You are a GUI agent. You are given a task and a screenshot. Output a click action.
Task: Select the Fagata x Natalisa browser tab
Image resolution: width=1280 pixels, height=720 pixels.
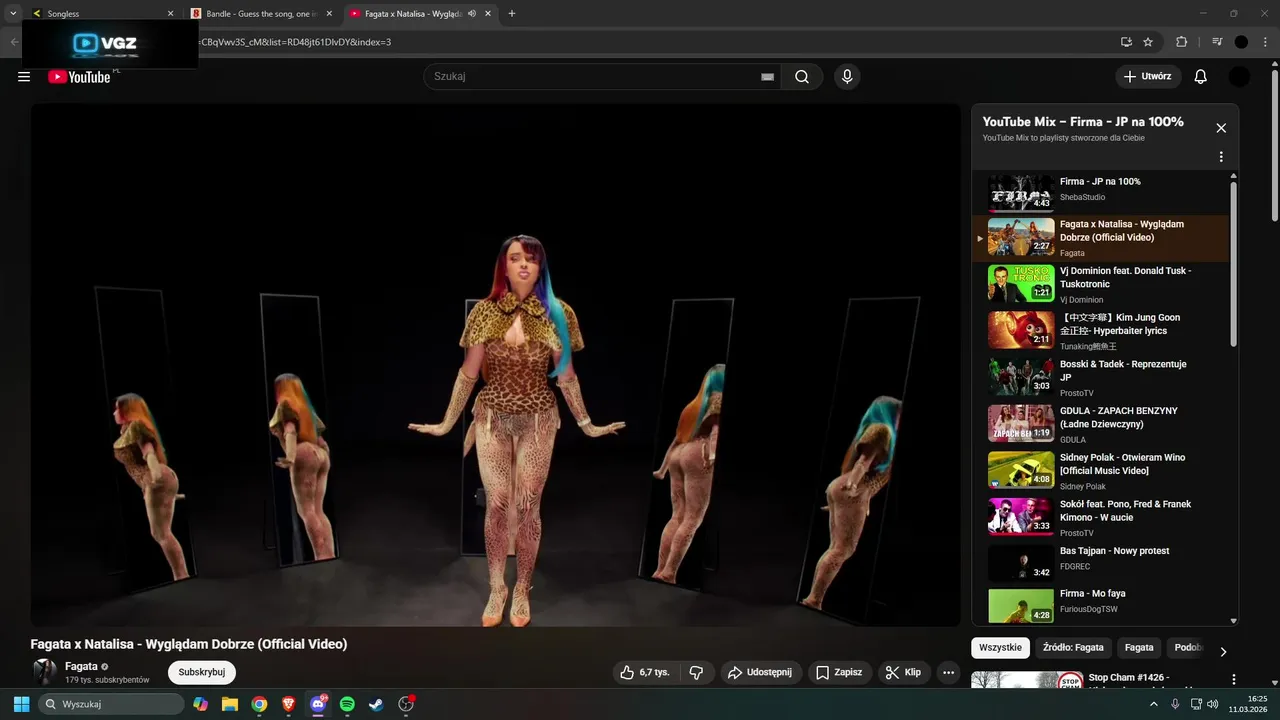tap(420, 14)
